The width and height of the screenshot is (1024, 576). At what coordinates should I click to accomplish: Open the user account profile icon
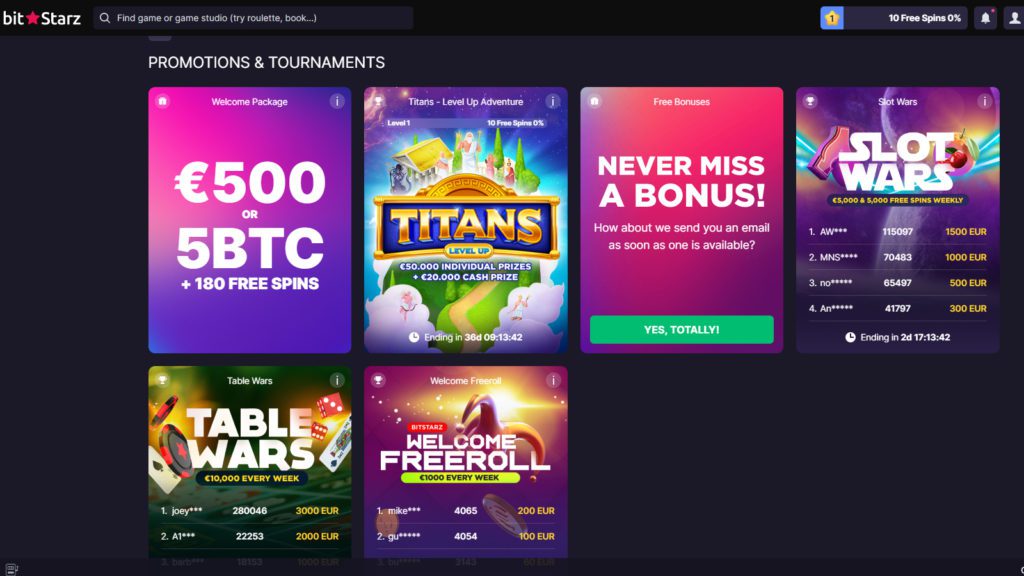tap(1014, 18)
